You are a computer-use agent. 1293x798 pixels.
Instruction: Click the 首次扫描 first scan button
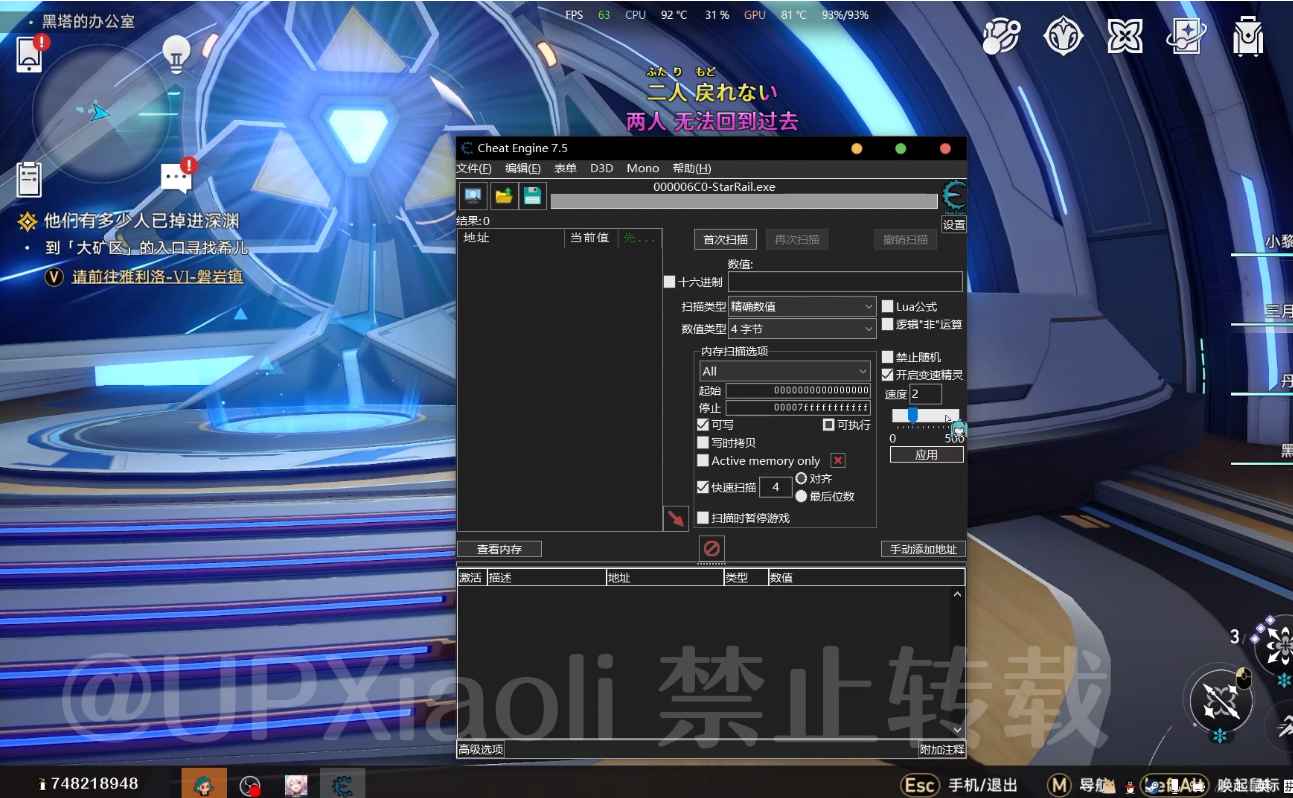click(x=726, y=240)
